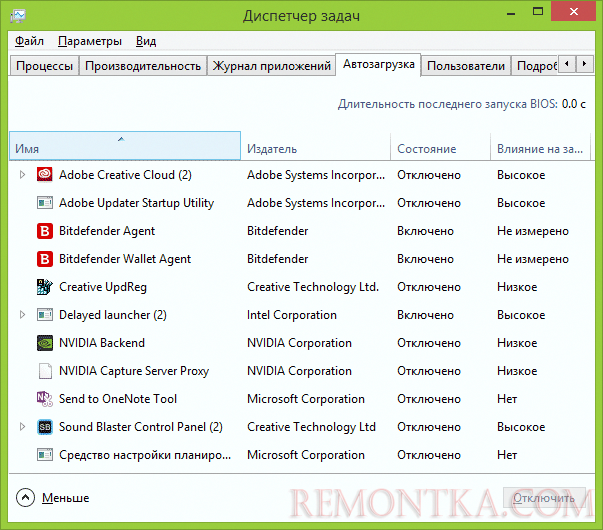
Task: Click the Send to OneNote Tool icon
Action: click(45, 399)
